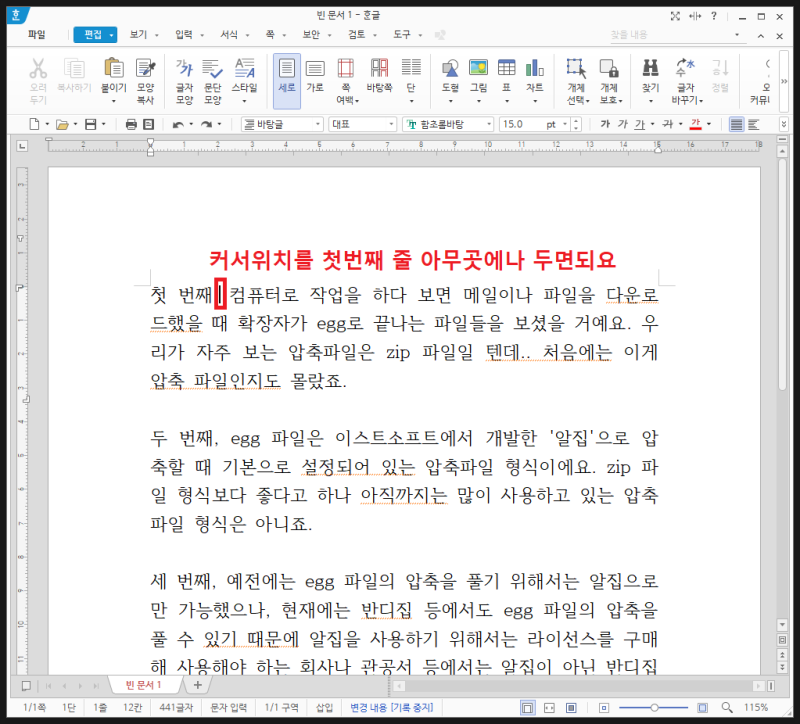Click the 개체 보호 object protect icon

(609, 68)
